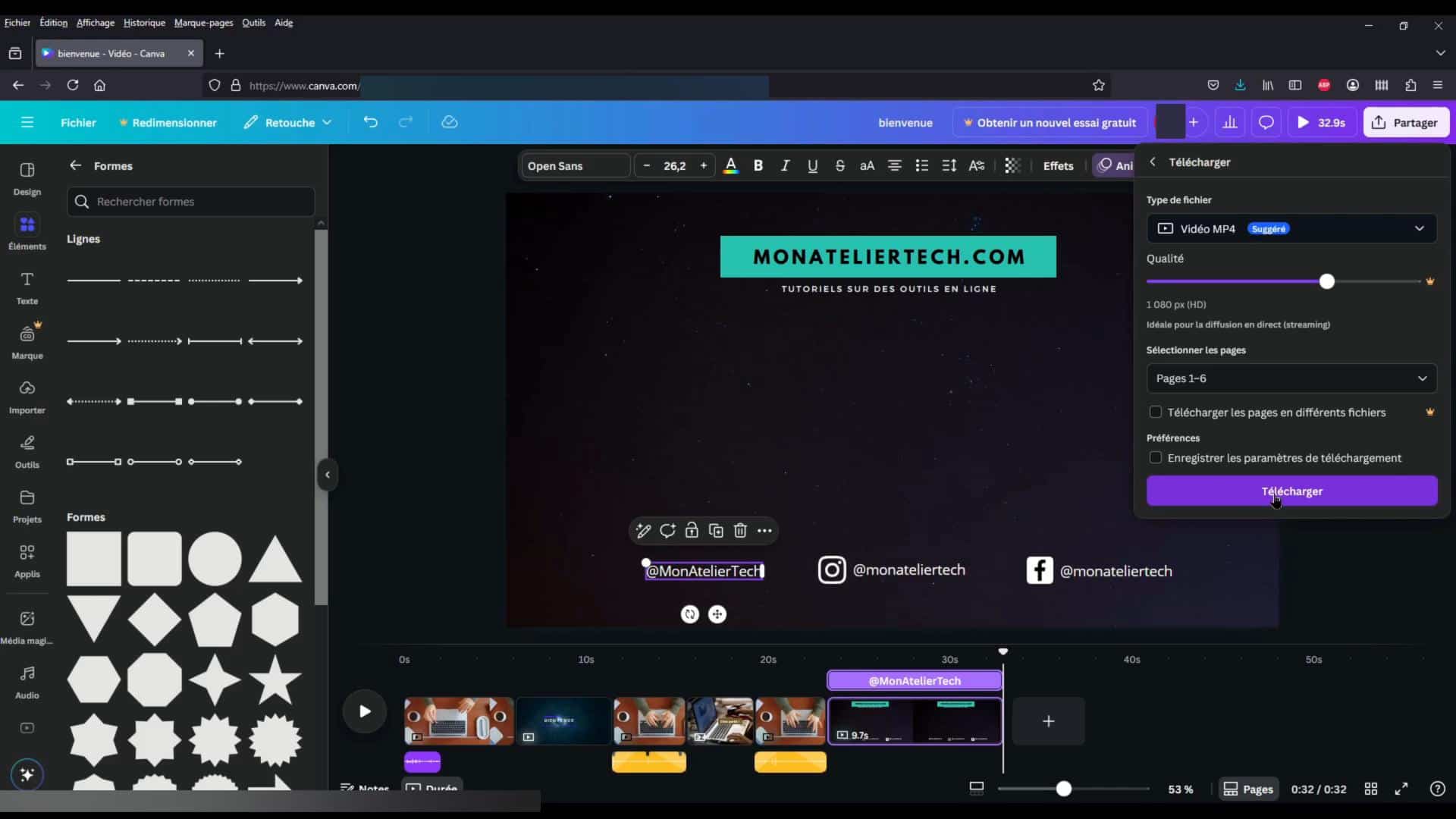Open line spacing settings
Screen dimensions: 1456x819
click(949, 165)
